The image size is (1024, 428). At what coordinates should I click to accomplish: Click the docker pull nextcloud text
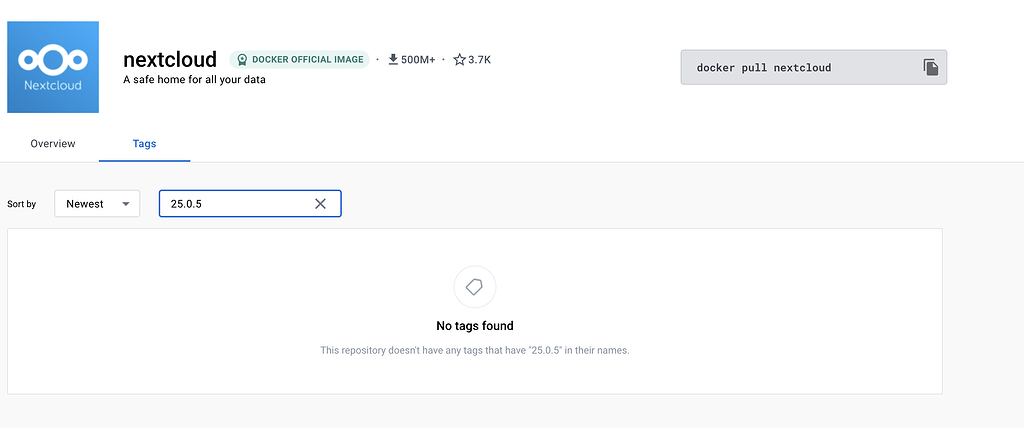pyautogui.click(x=763, y=67)
